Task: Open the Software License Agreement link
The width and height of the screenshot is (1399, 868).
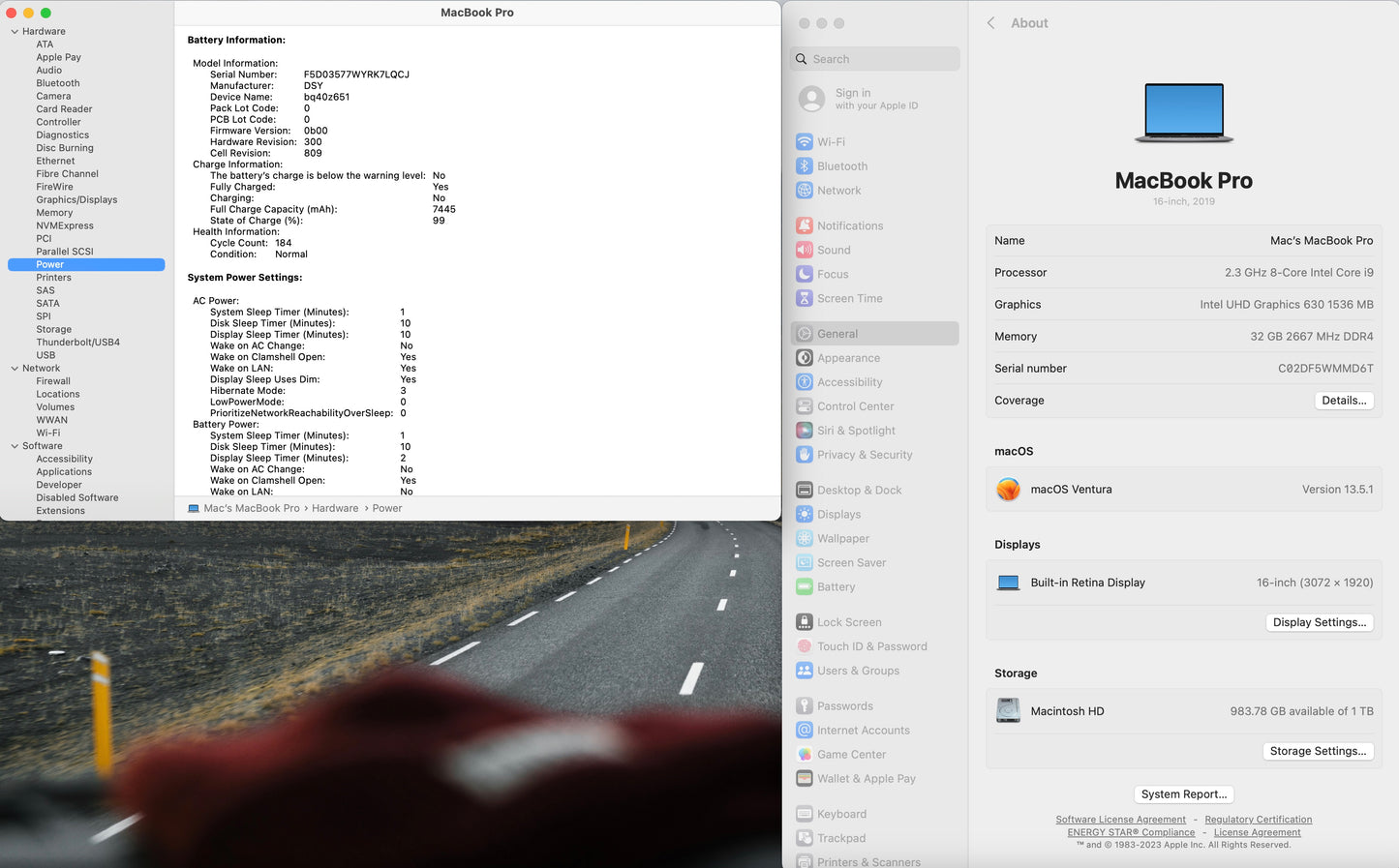Action: click(x=1120, y=820)
